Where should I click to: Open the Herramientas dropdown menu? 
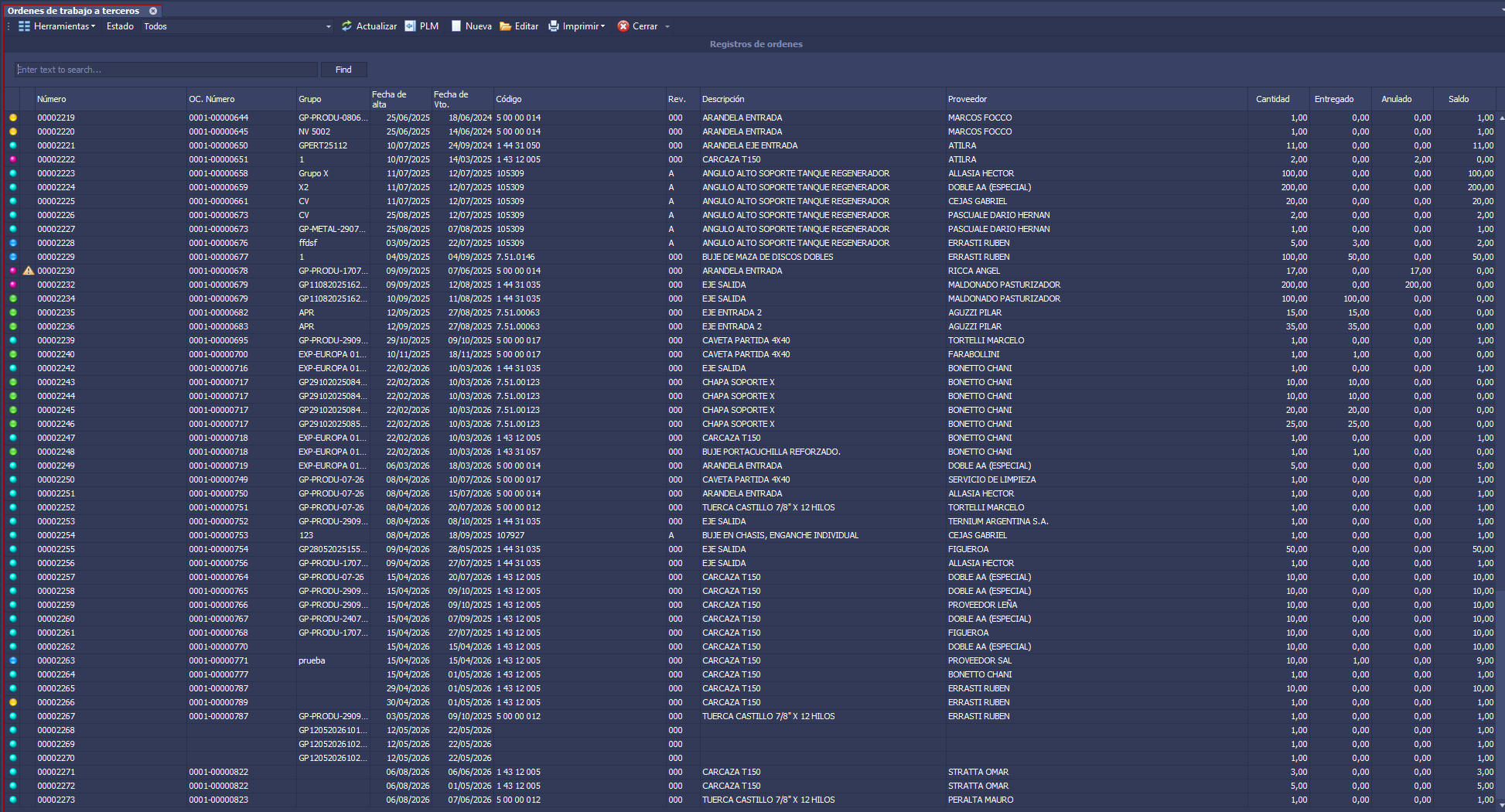57,26
